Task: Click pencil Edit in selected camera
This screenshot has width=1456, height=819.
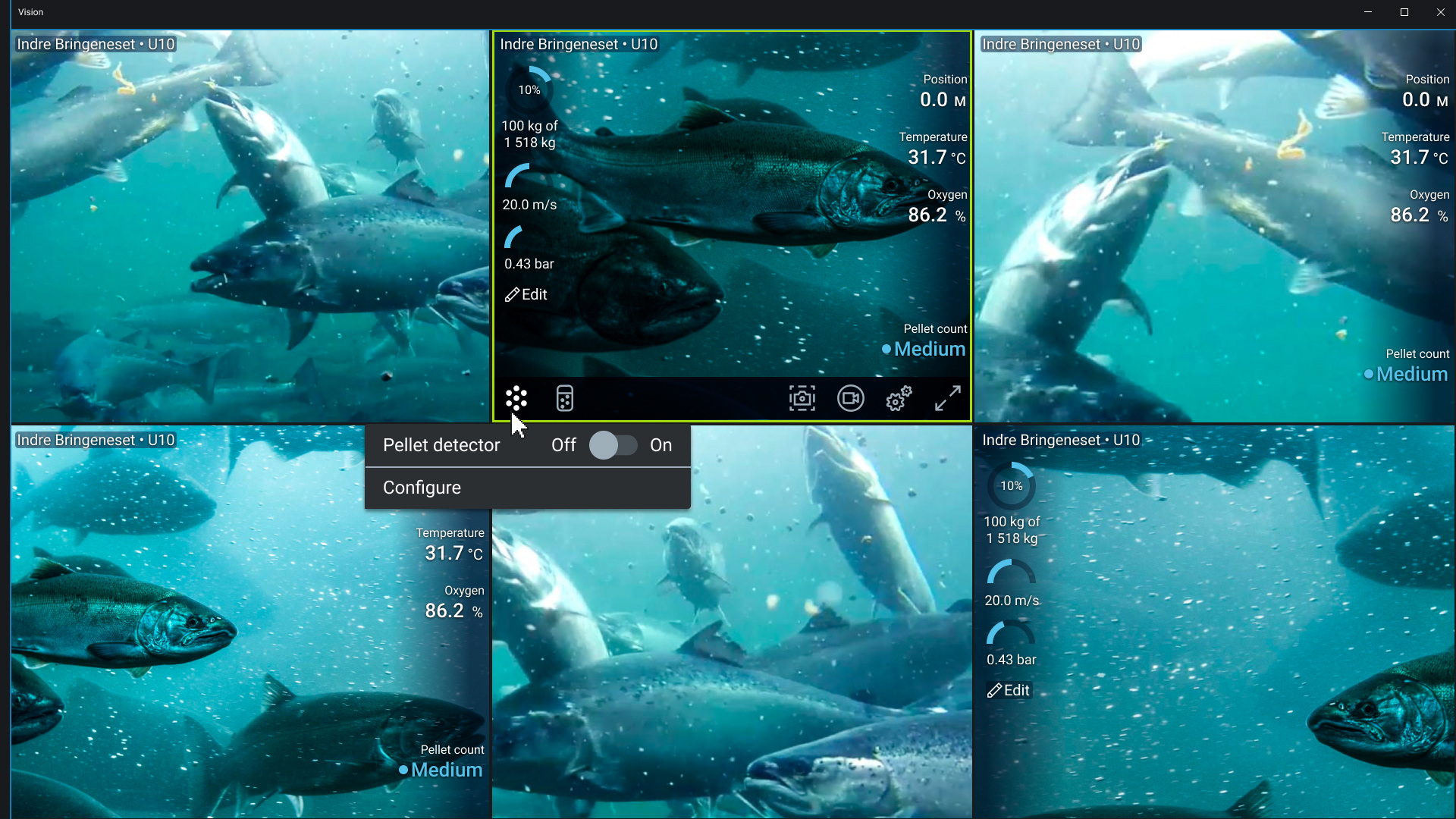Action: 526,294
